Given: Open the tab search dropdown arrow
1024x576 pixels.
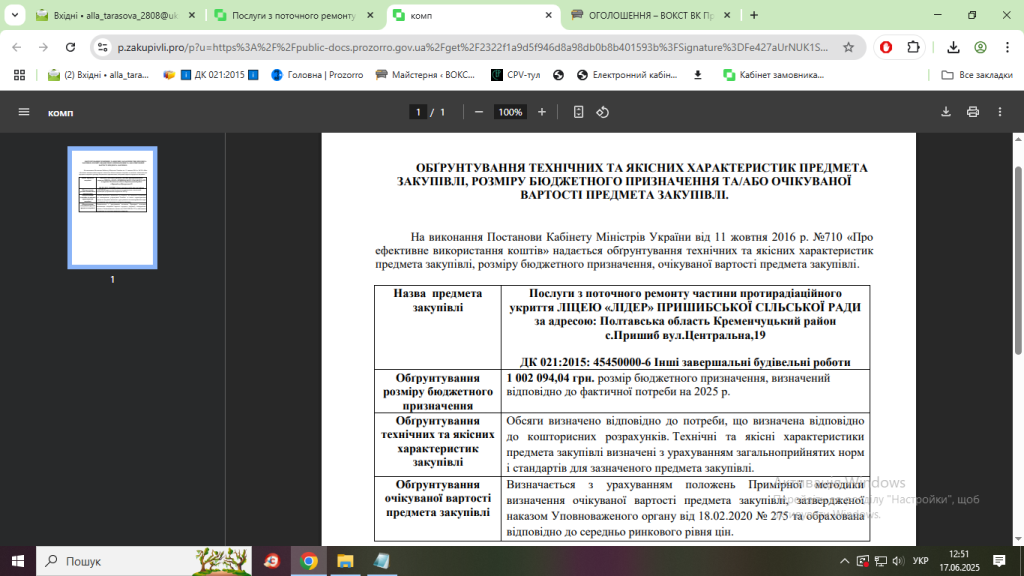Looking at the screenshot, I should pyautogui.click(x=14, y=15).
